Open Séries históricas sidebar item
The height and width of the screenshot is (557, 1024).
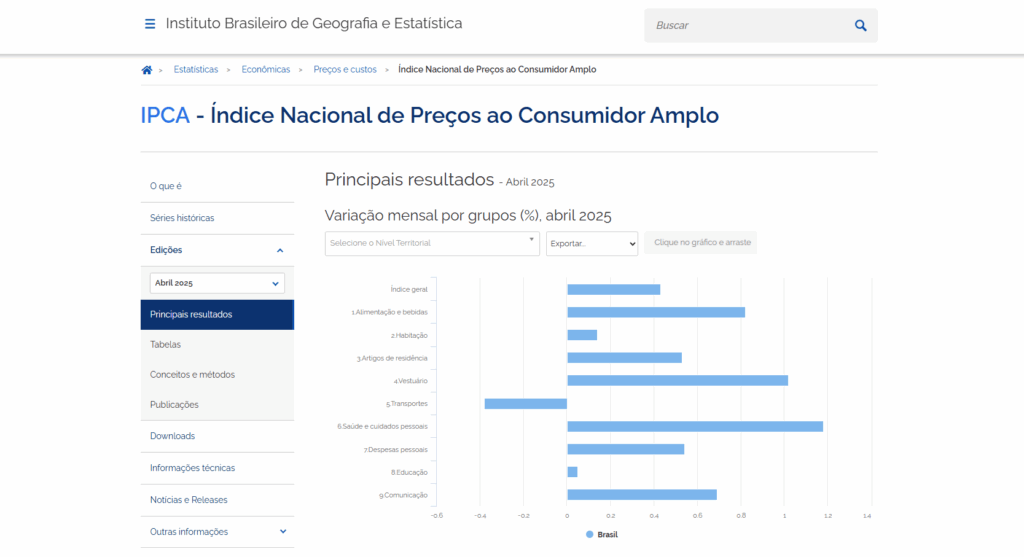[182, 218]
